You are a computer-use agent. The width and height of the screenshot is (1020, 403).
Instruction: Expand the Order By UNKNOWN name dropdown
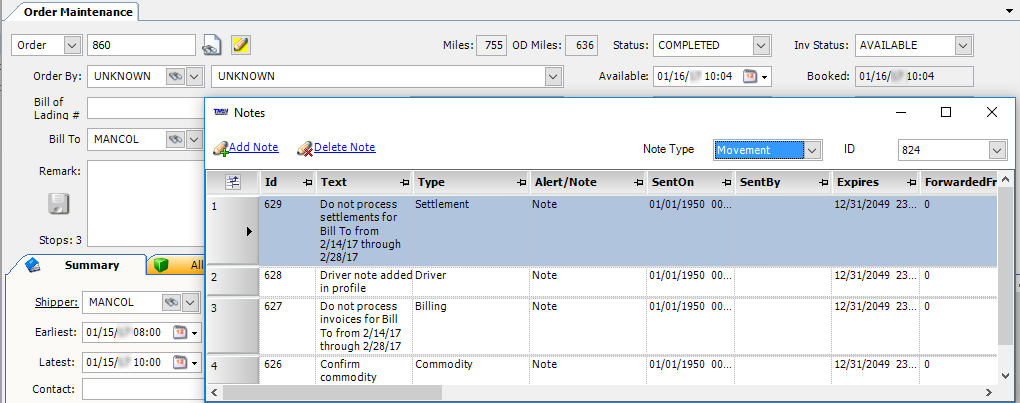click(554, 76)
